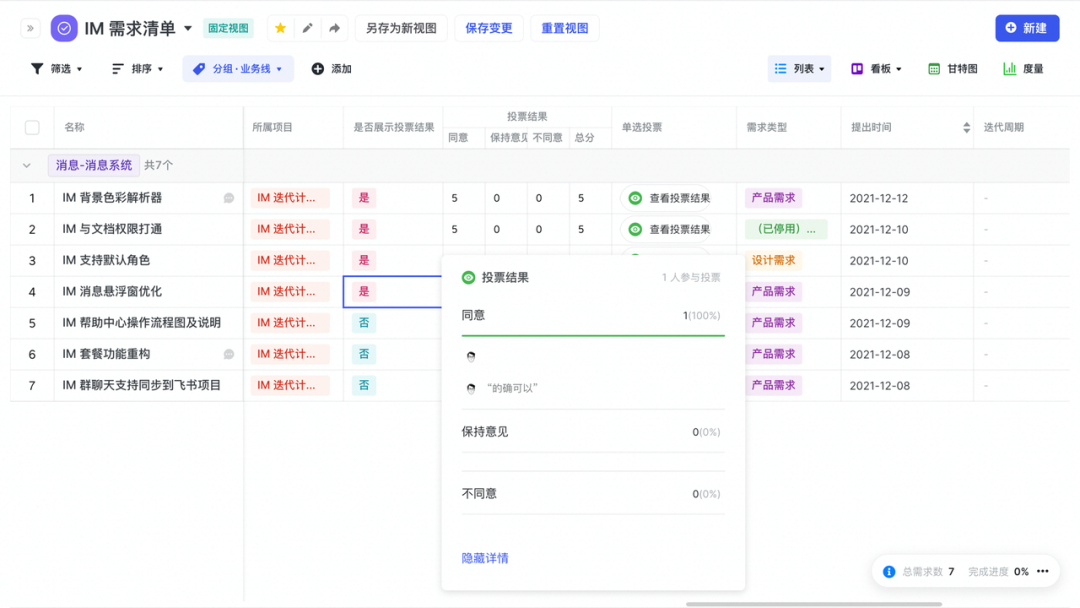Toggle the select-all checkbox in table header
This screenshot has height=608, width=1080.
coord(32,128)
